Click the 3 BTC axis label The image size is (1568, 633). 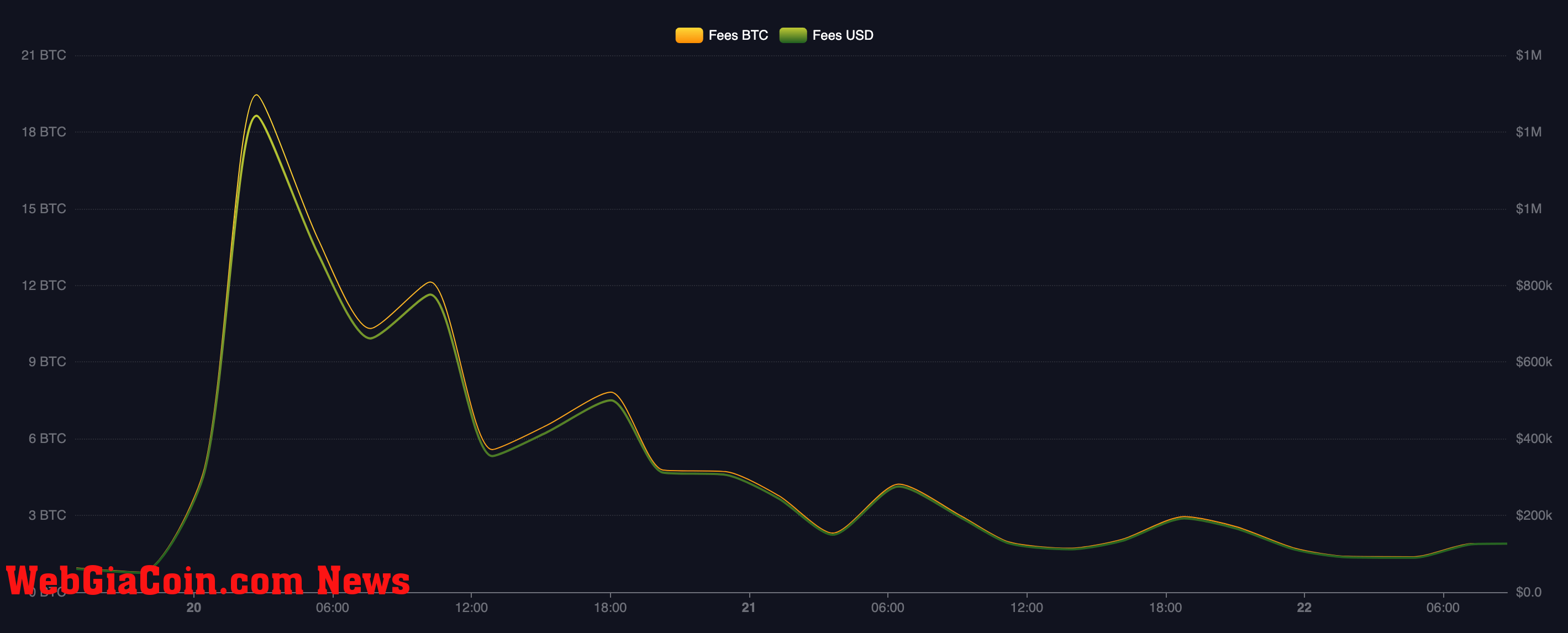pyautogui.click(x=48, y=515)
